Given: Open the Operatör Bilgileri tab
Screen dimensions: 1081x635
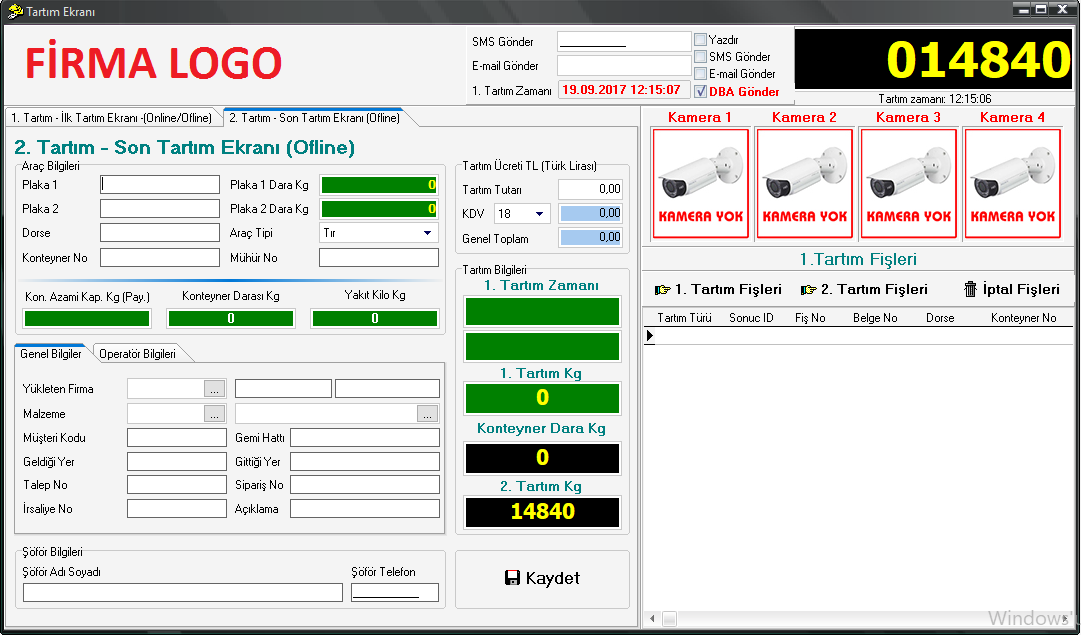Looking at the screenshot, I should point(137,354).
